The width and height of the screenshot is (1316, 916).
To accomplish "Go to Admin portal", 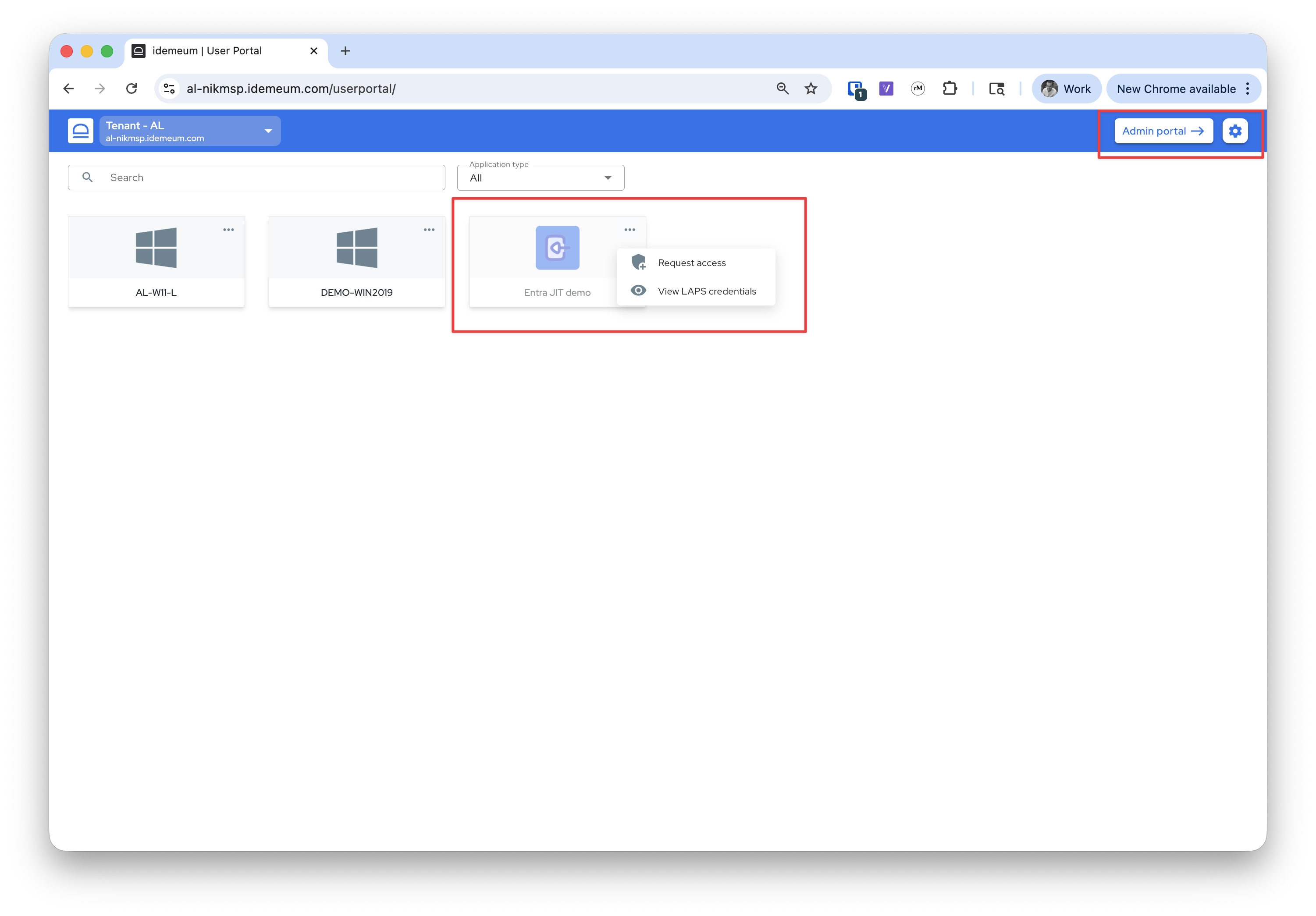I will coord(1163,131).
